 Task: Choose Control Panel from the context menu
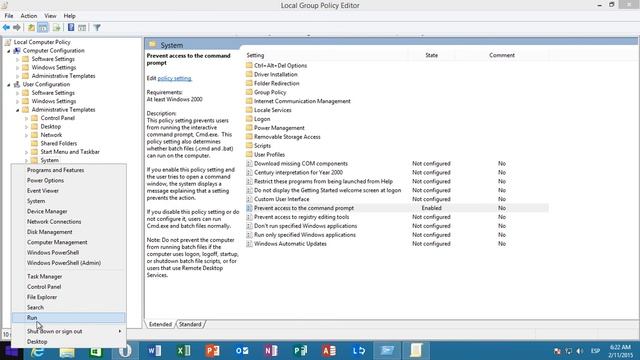pos(69,287)
